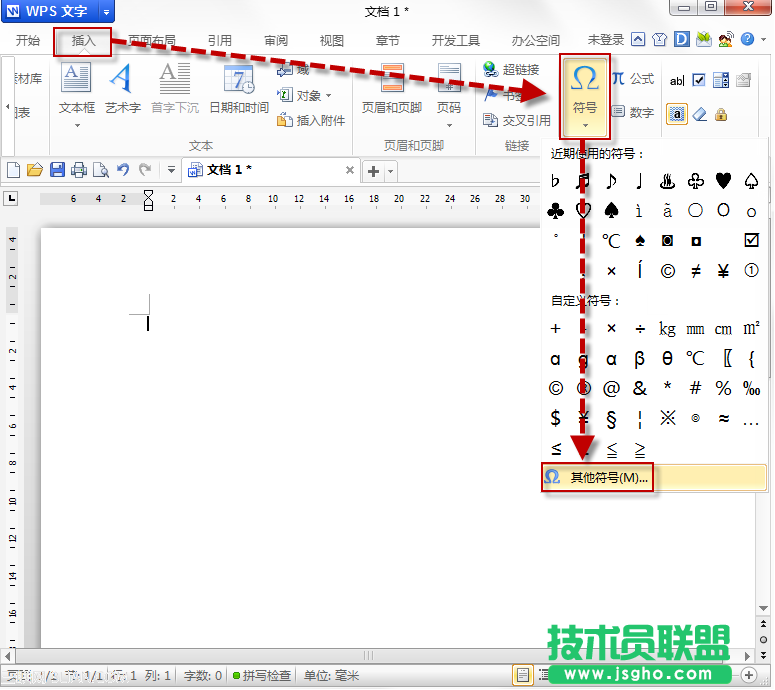Insert the § section symbol

611,419
